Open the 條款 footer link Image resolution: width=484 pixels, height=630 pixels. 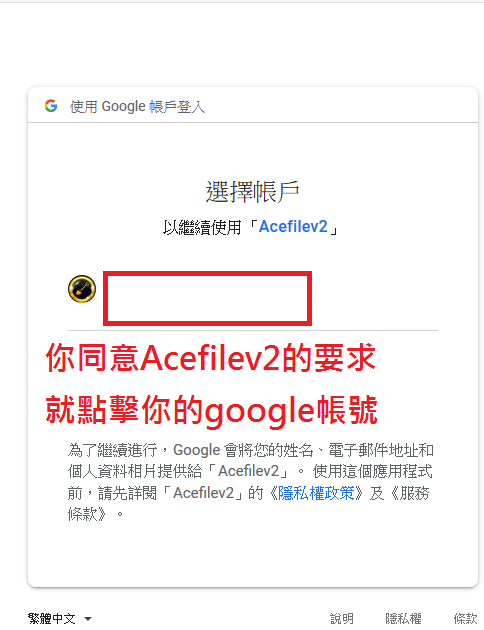click(466, 618)
